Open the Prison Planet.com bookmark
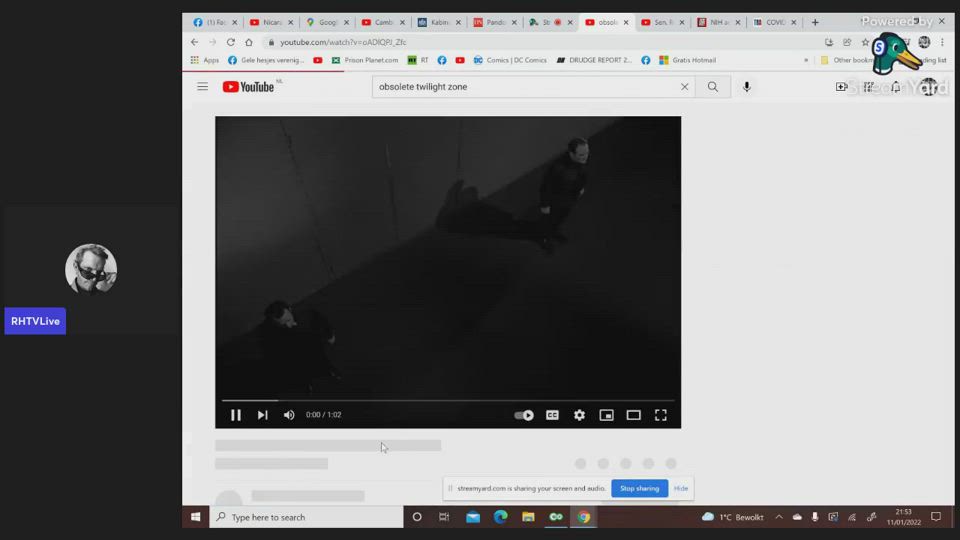 tap(365, 60)
